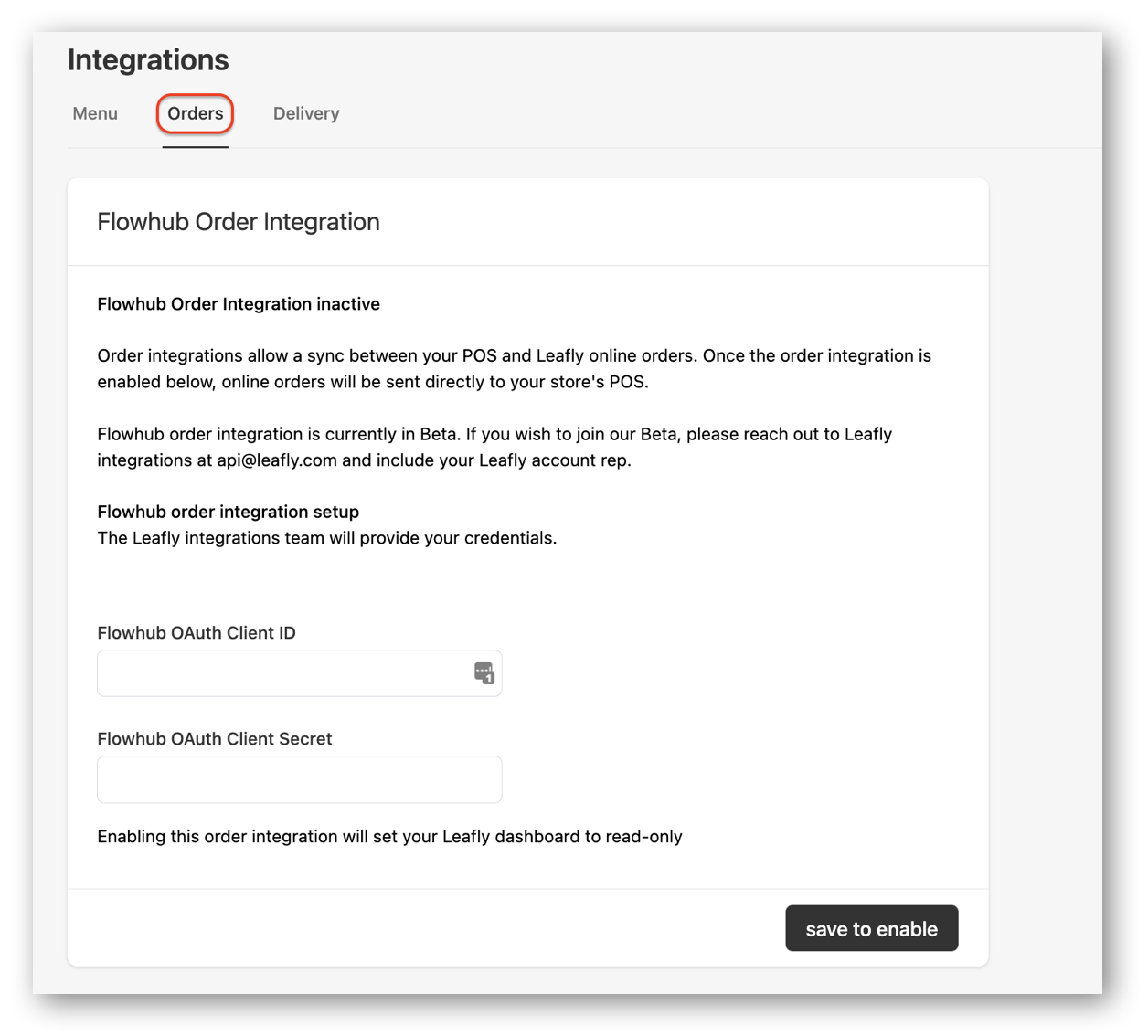Image resolution: width=1148 pixels, height=1036 pixels.
Task: Click the 'Flowhub OAuth Client Secret' label
Action: (214, 739)
